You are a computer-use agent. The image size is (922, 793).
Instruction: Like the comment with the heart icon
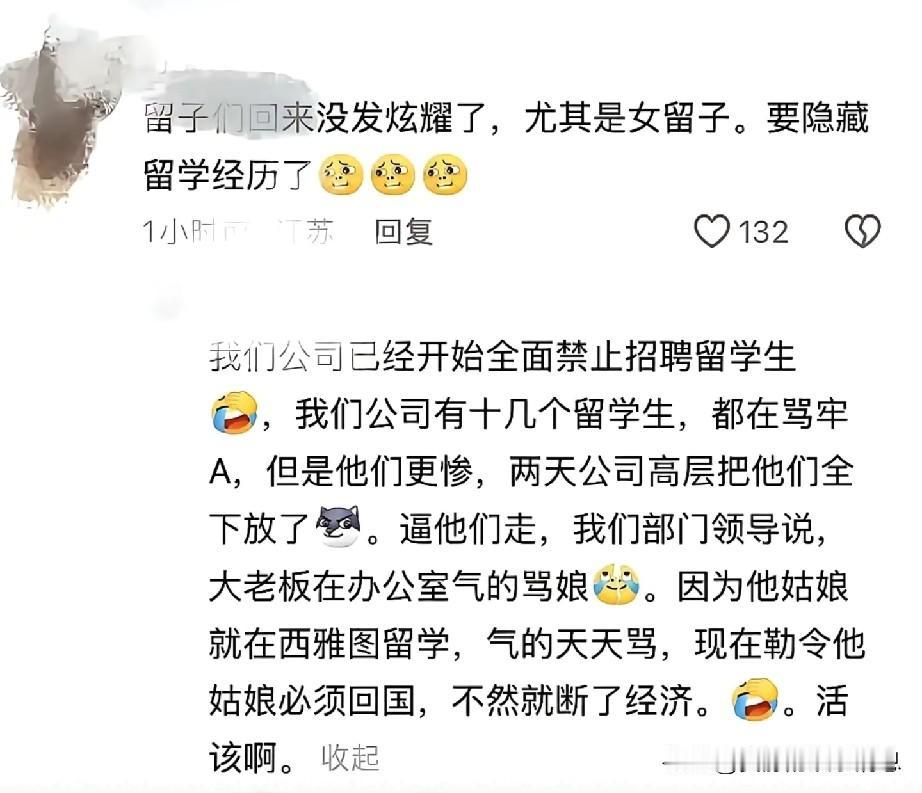(711, 231)
